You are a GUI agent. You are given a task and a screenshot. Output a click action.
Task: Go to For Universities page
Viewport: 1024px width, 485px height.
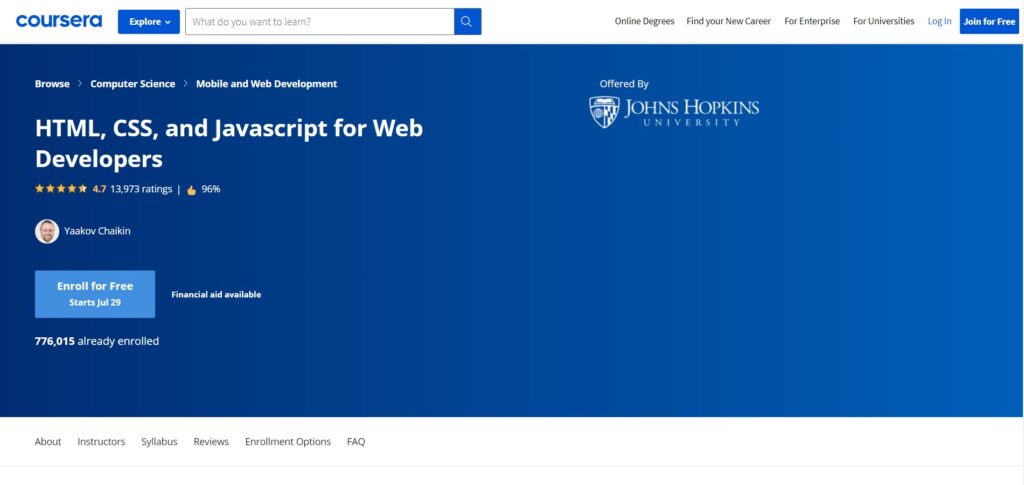[x=884, y=22]
